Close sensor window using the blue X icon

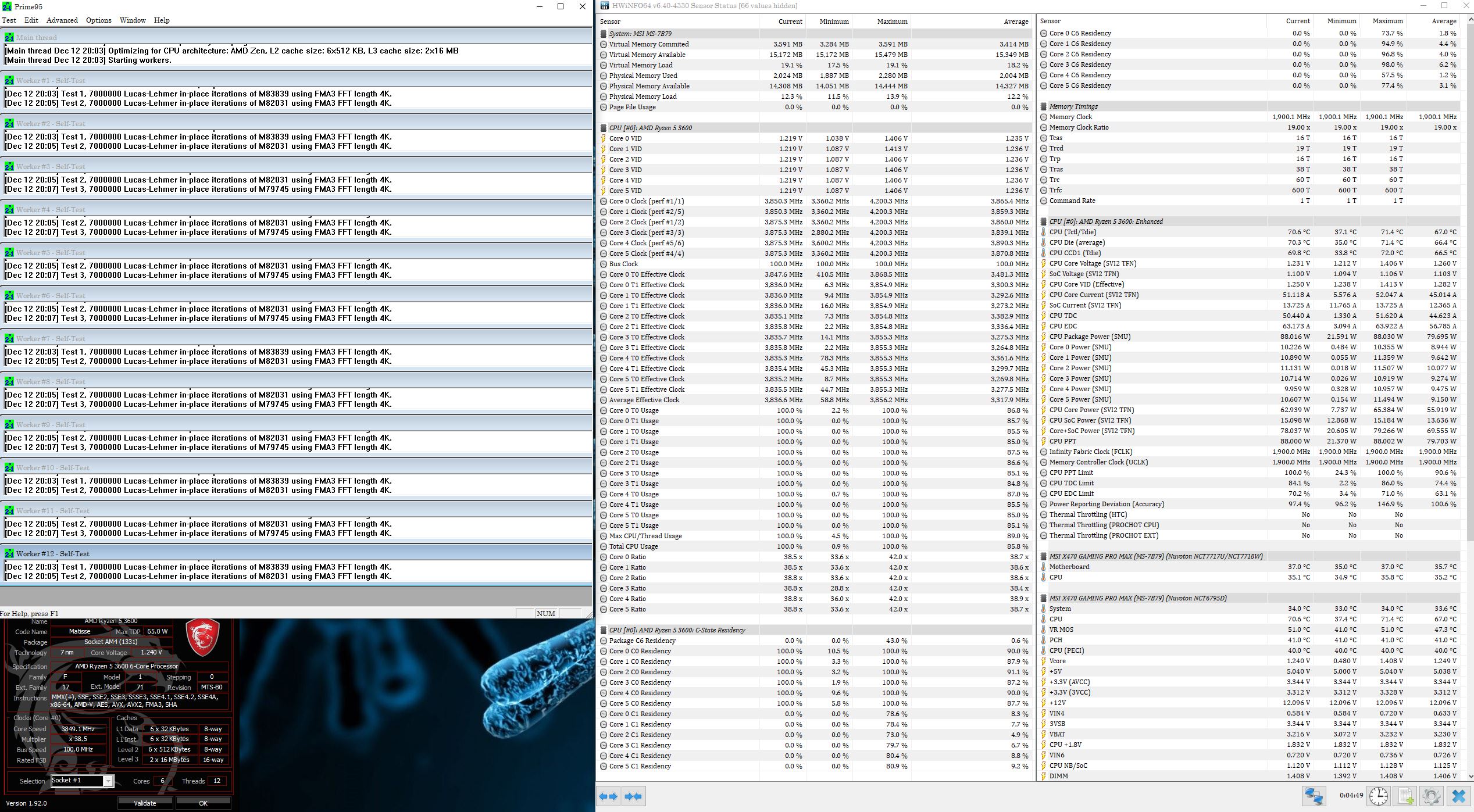click(1458, 796)
